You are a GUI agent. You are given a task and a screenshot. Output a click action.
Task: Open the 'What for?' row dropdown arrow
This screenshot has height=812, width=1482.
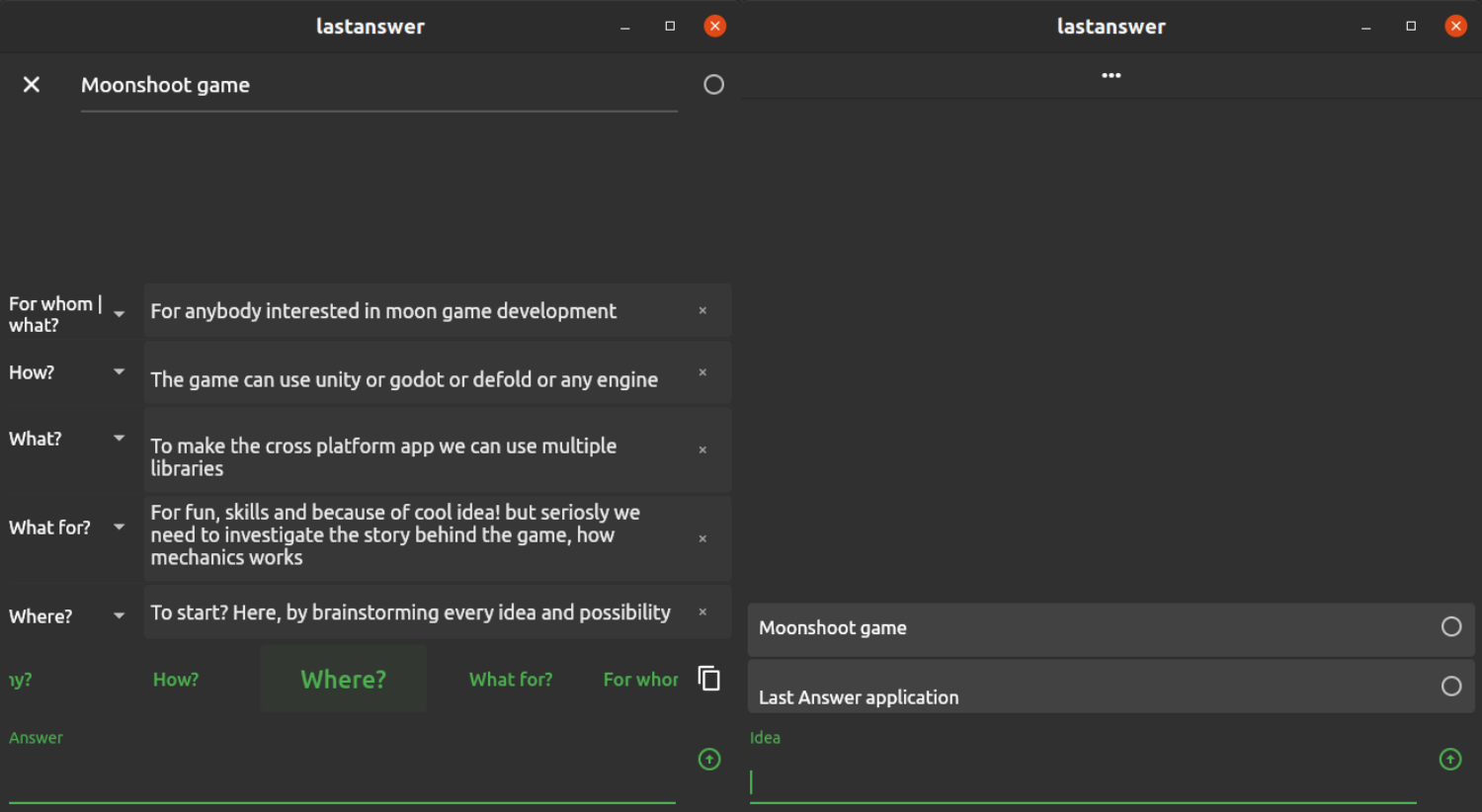pos(119,528)
